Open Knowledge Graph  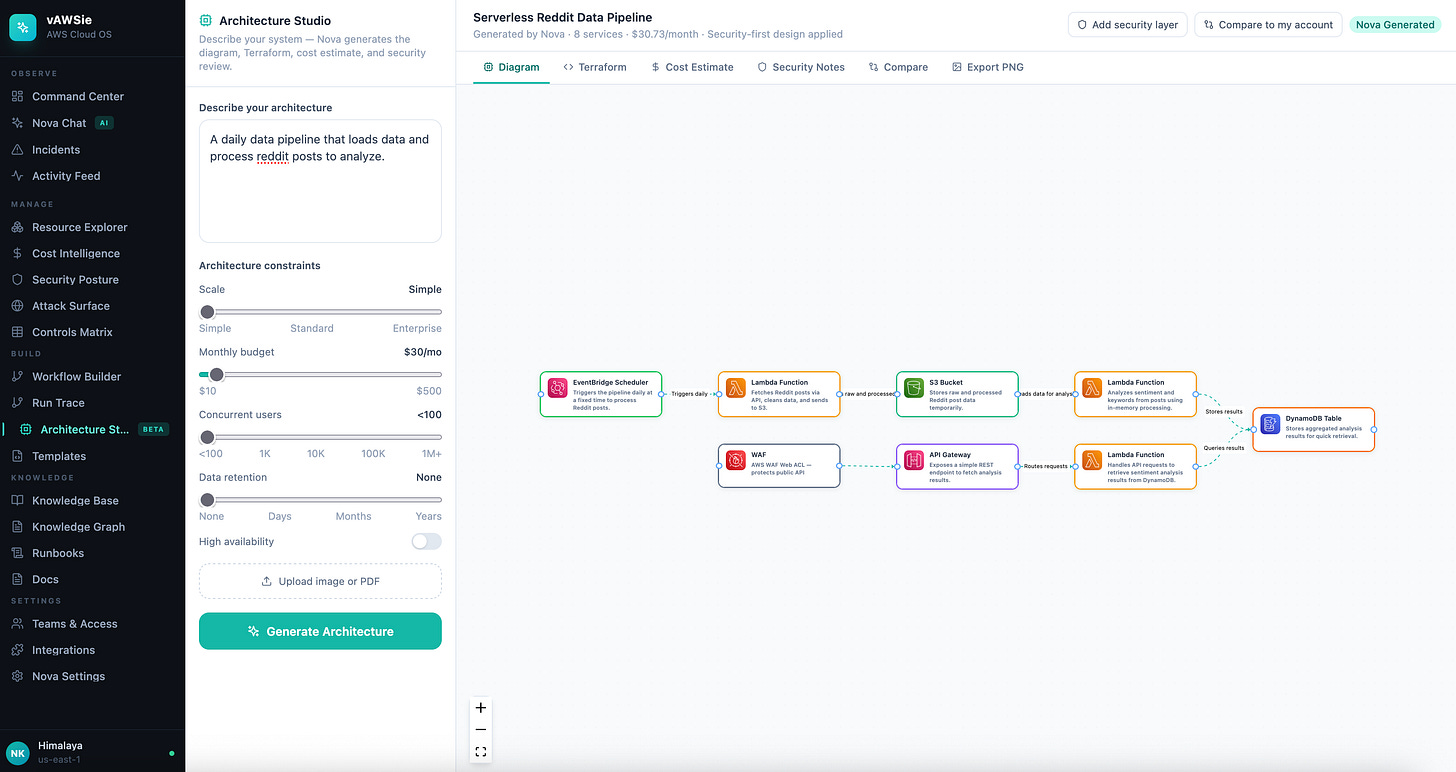tap(78, 526)
